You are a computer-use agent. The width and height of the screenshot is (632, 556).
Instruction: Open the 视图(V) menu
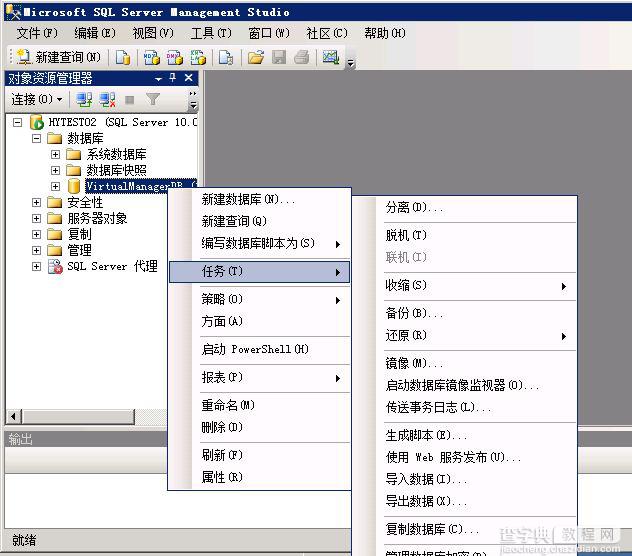pos(153,33)
